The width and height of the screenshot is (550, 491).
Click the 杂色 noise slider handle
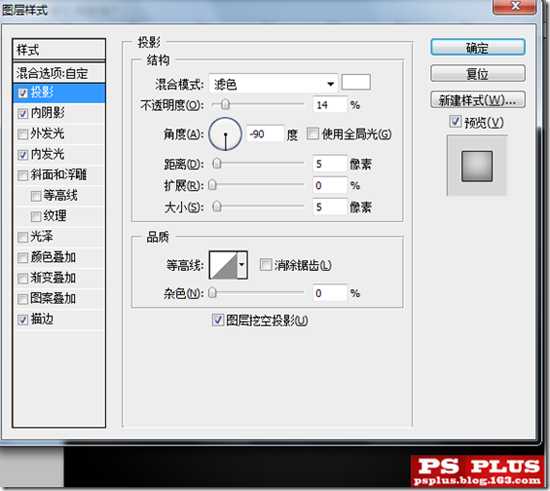click(212, 292)
